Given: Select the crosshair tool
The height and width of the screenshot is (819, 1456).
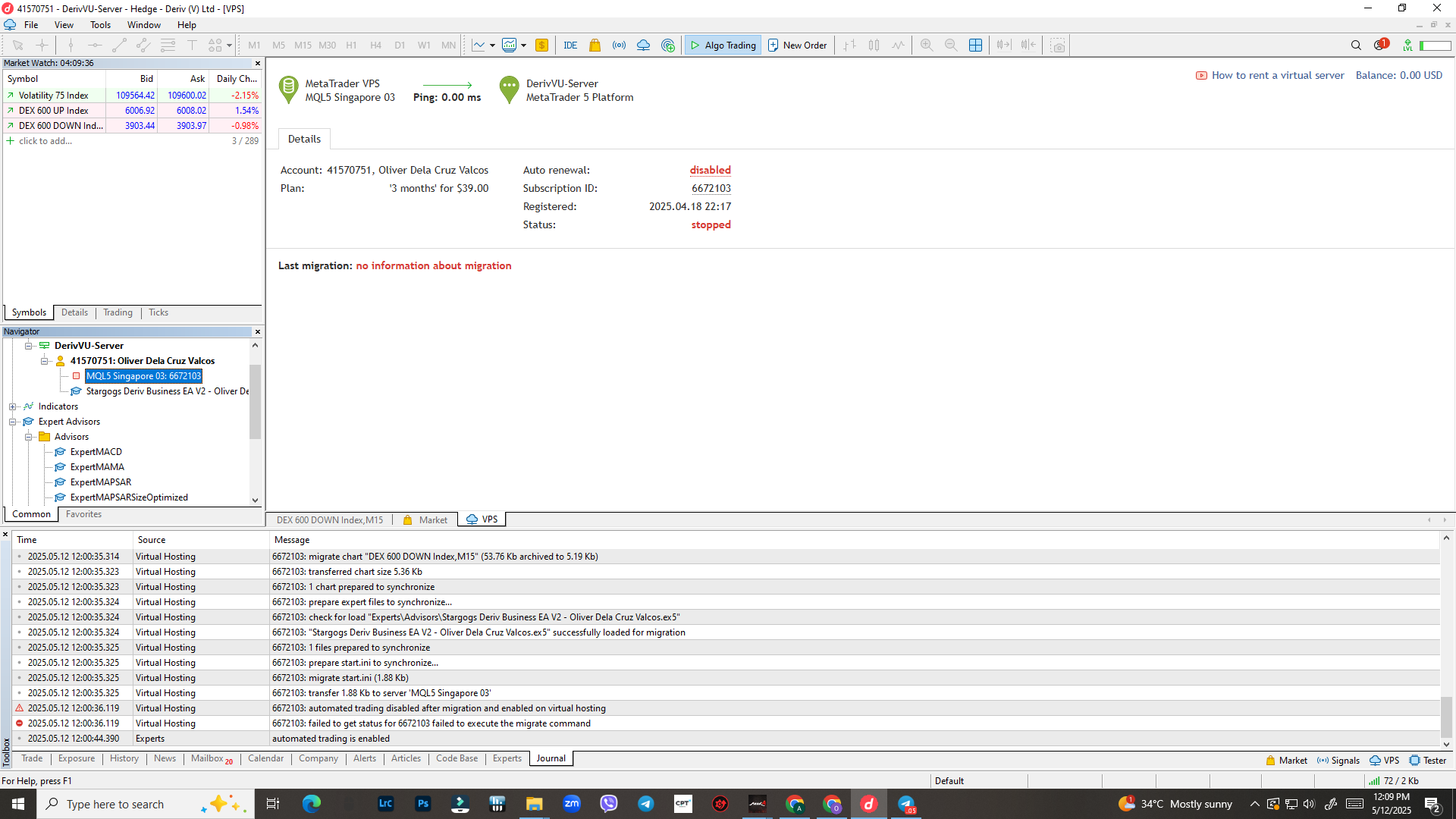Looking at the screenshot, I should (42, 45).
